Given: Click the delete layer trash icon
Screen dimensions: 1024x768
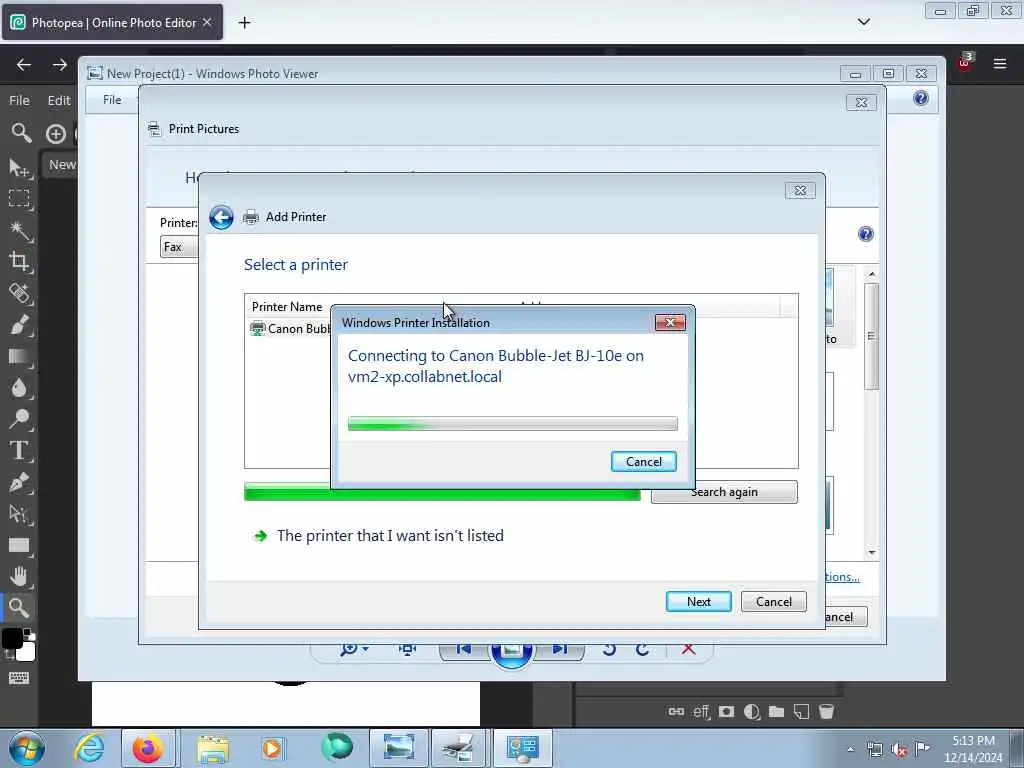Looking at the screenshot, I should (x=826, y=711).
